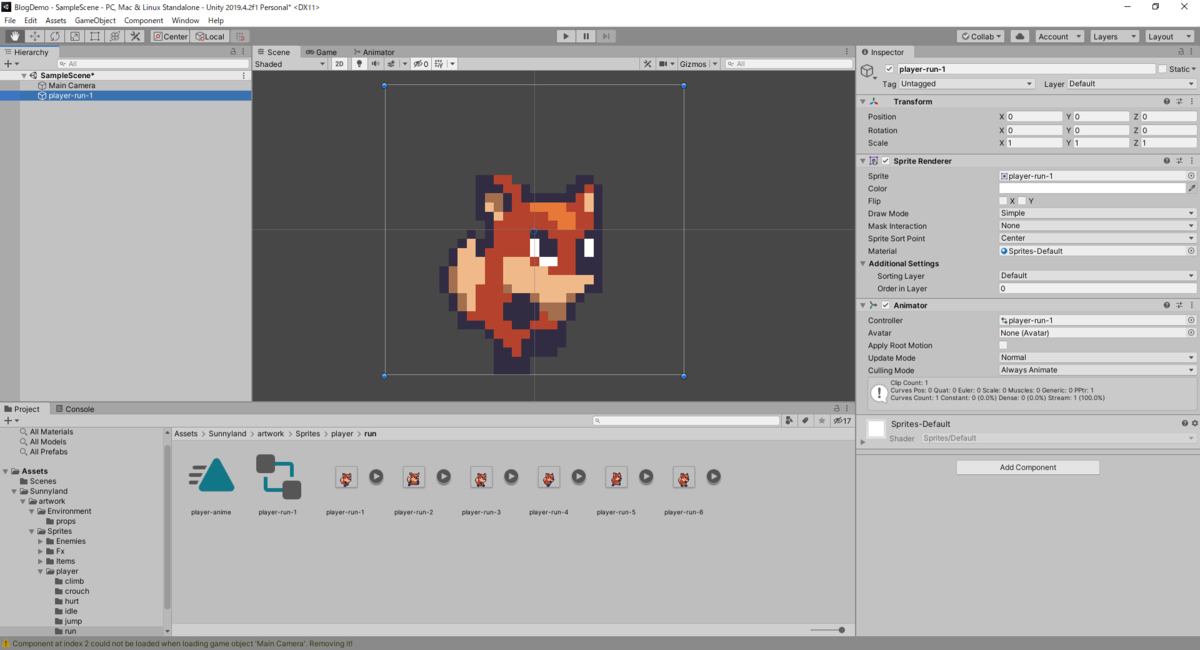
Task: Collapse the SampleScene hierarchy root
Action: point(24,76)
